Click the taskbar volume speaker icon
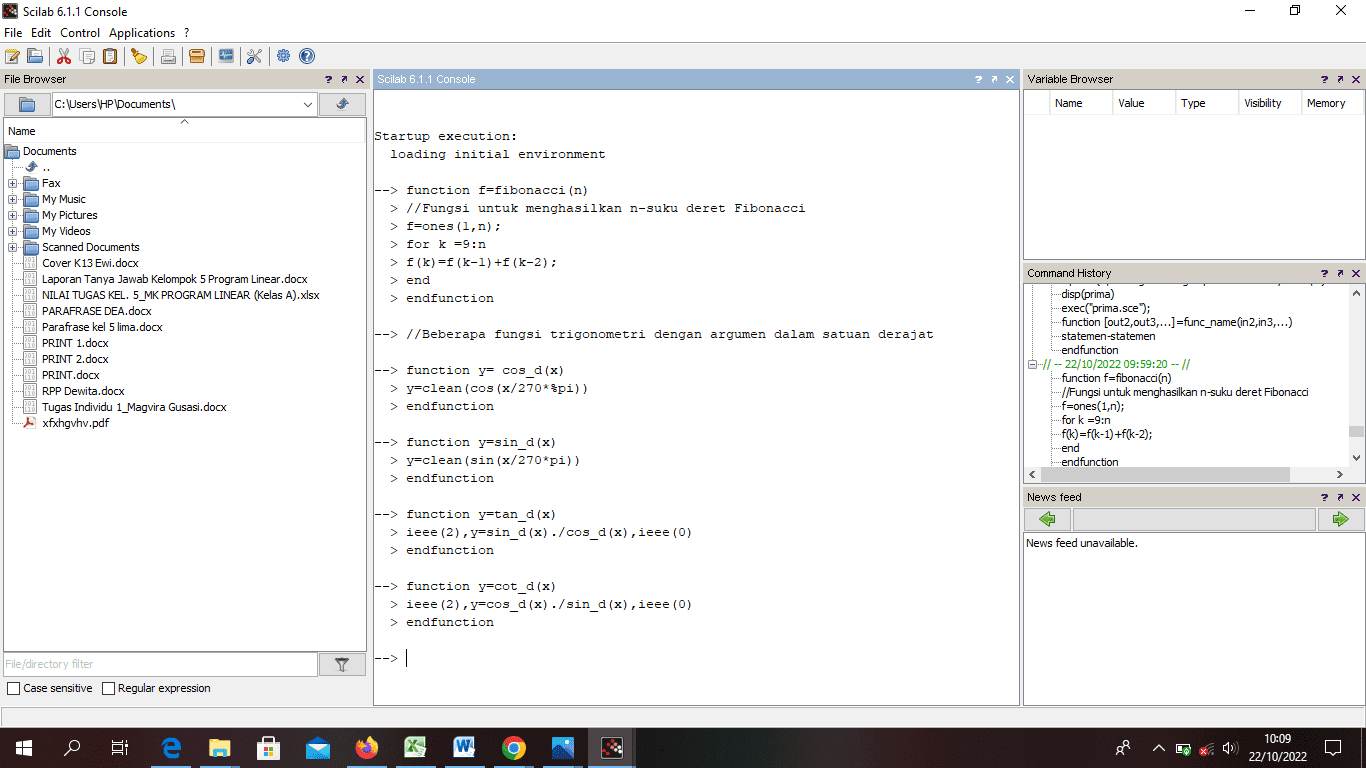Viewport: 1366px width, 768px height. click(1230, 748)
